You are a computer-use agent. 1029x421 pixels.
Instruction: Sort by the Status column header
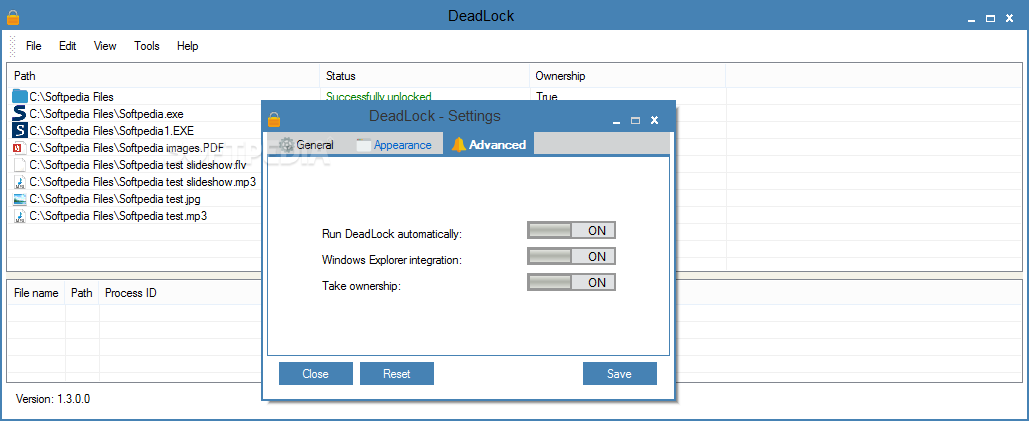pyautogui.click(x=425, y=76)
